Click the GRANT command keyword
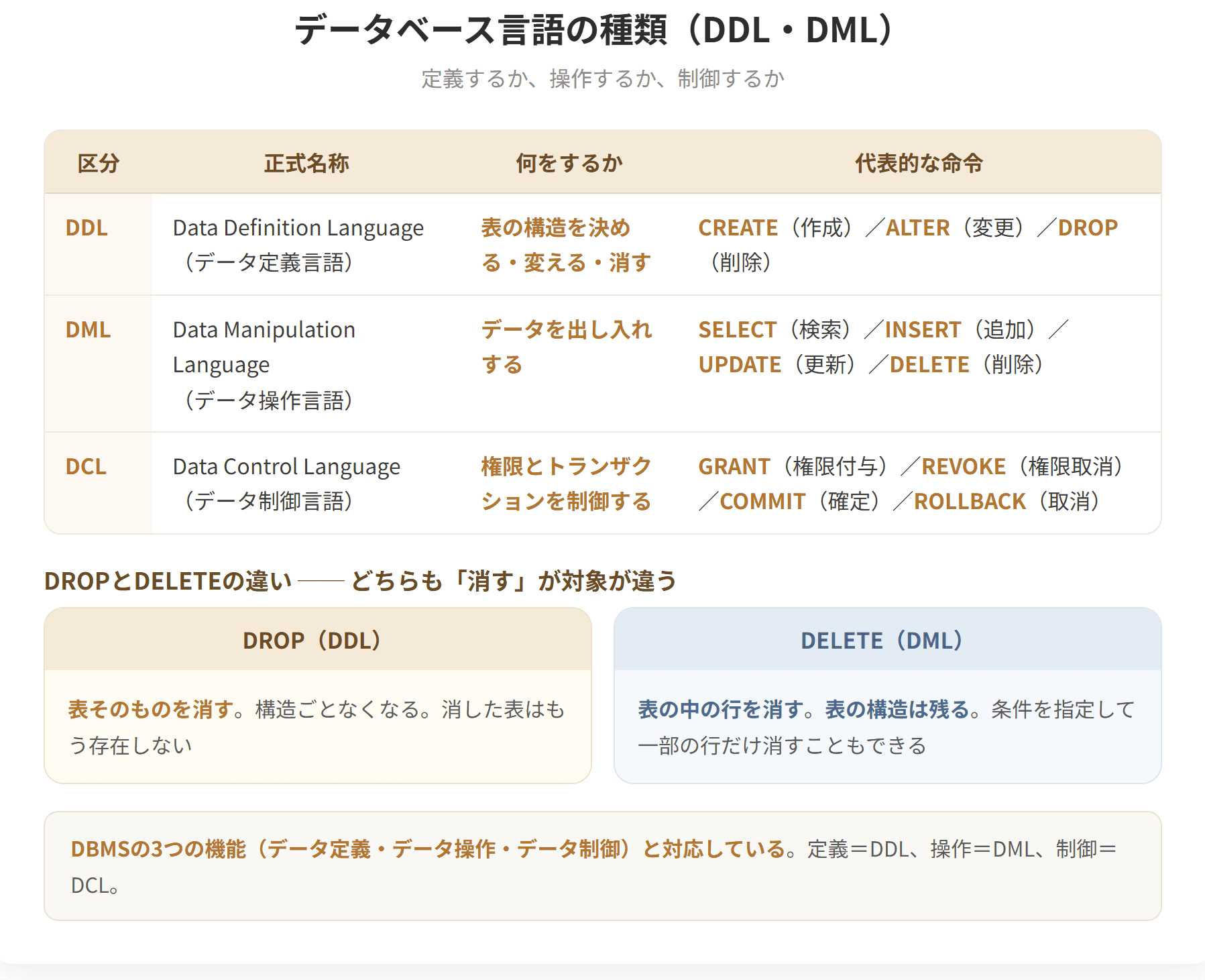The image size is (1205, 980). pos(734,467)
